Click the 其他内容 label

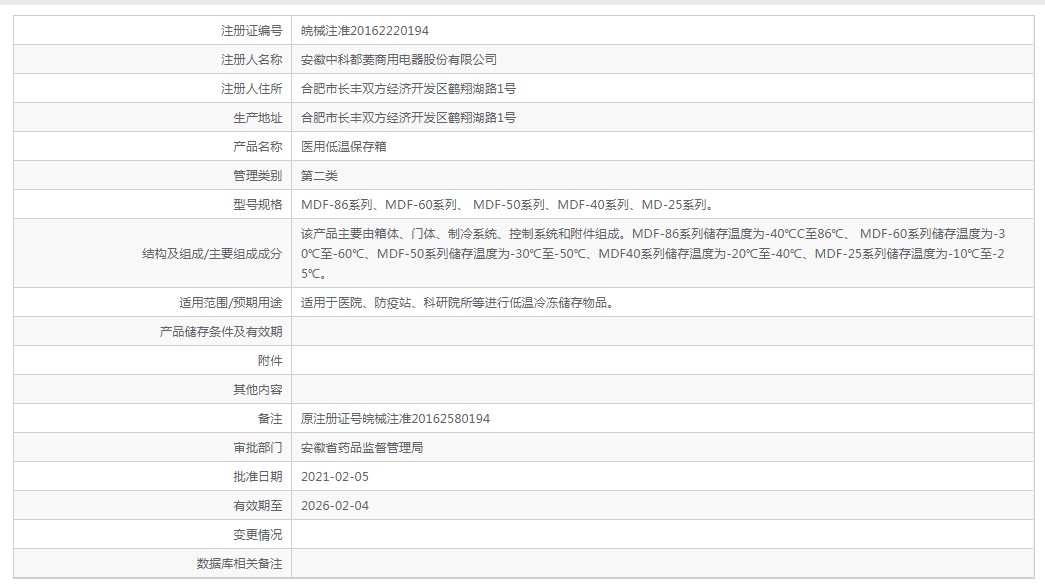[x=257, y=390]
